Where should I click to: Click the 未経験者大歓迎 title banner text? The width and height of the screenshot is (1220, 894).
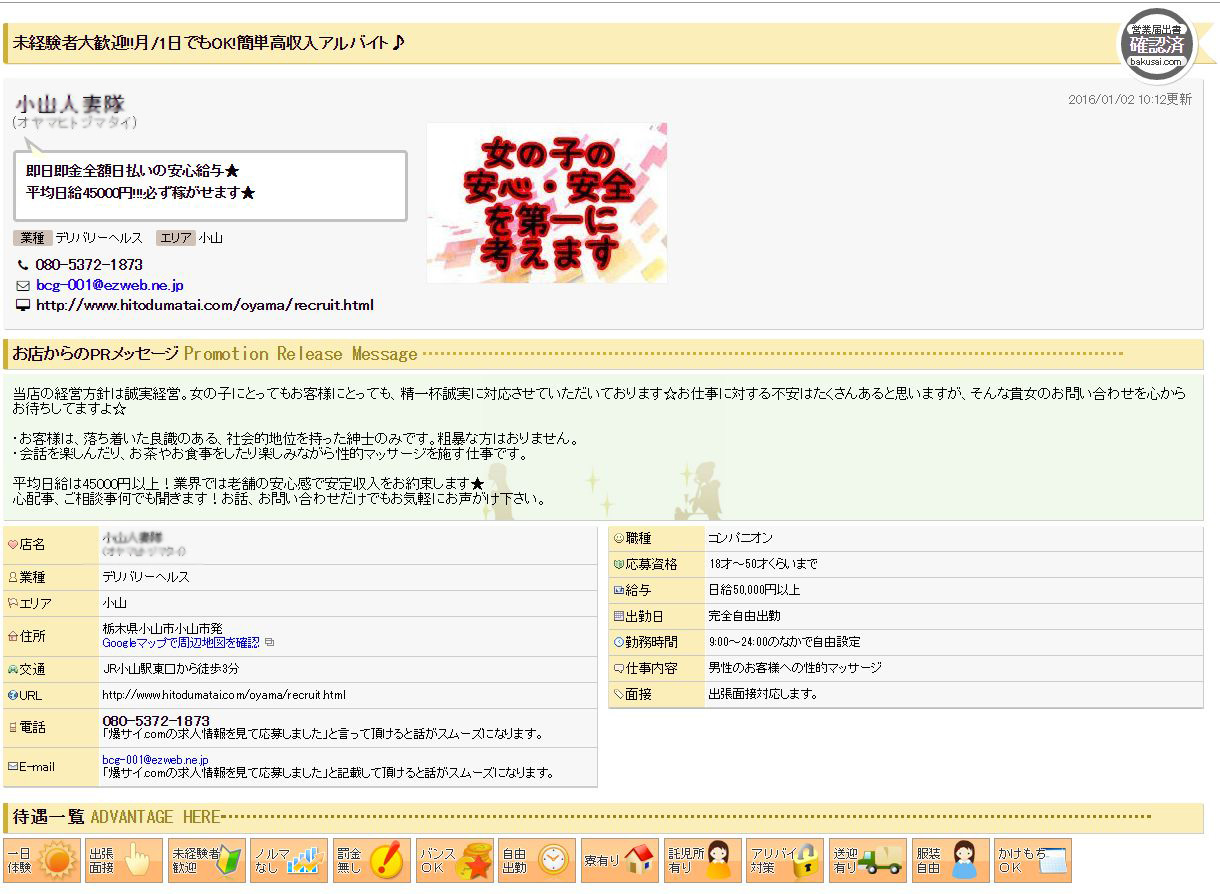[208, 44]
